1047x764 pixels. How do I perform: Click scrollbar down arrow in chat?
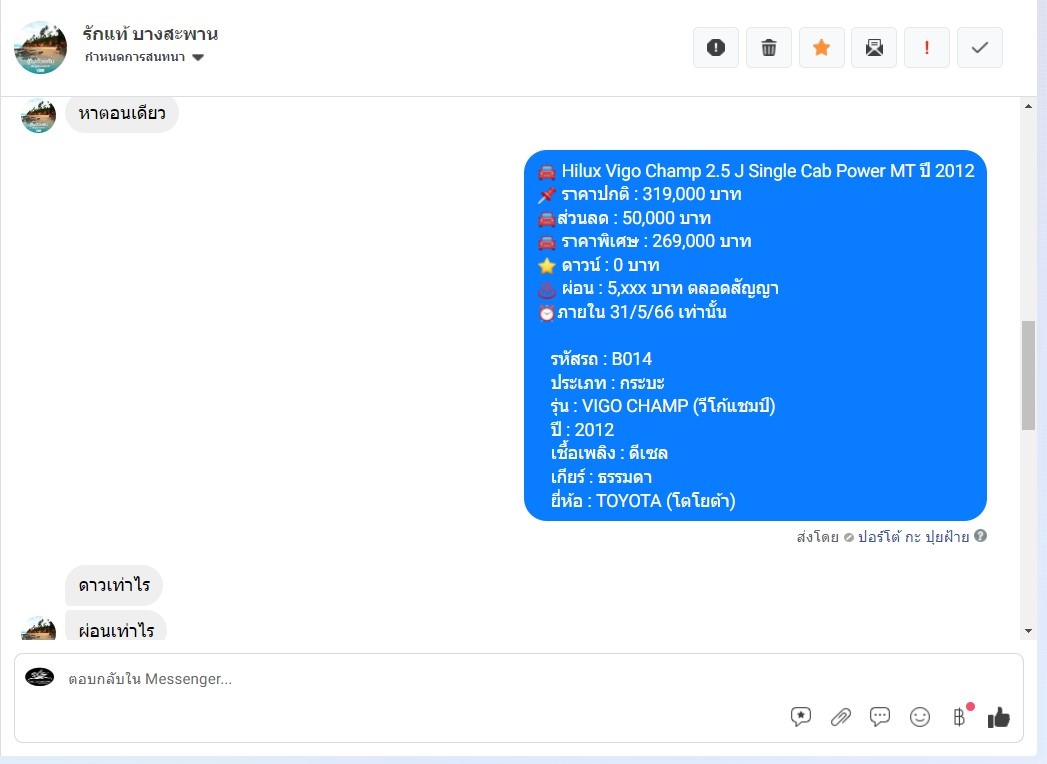(x=1028, y=630)
